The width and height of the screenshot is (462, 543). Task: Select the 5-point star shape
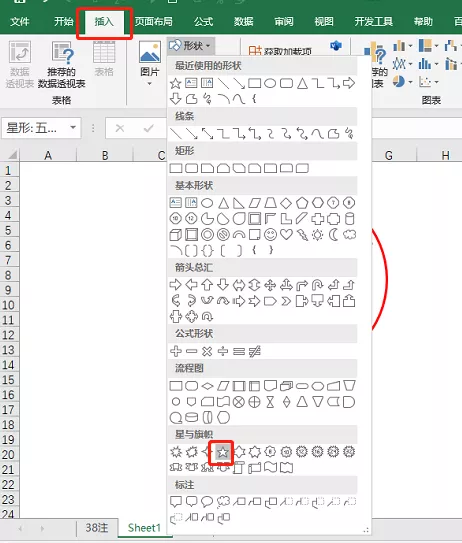223,452
